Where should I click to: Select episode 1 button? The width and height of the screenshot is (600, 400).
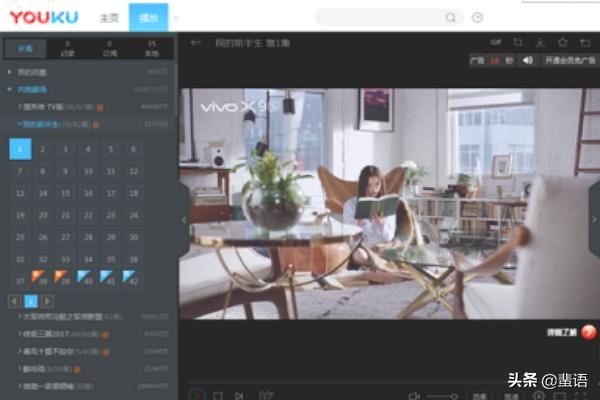click(20, 149)
